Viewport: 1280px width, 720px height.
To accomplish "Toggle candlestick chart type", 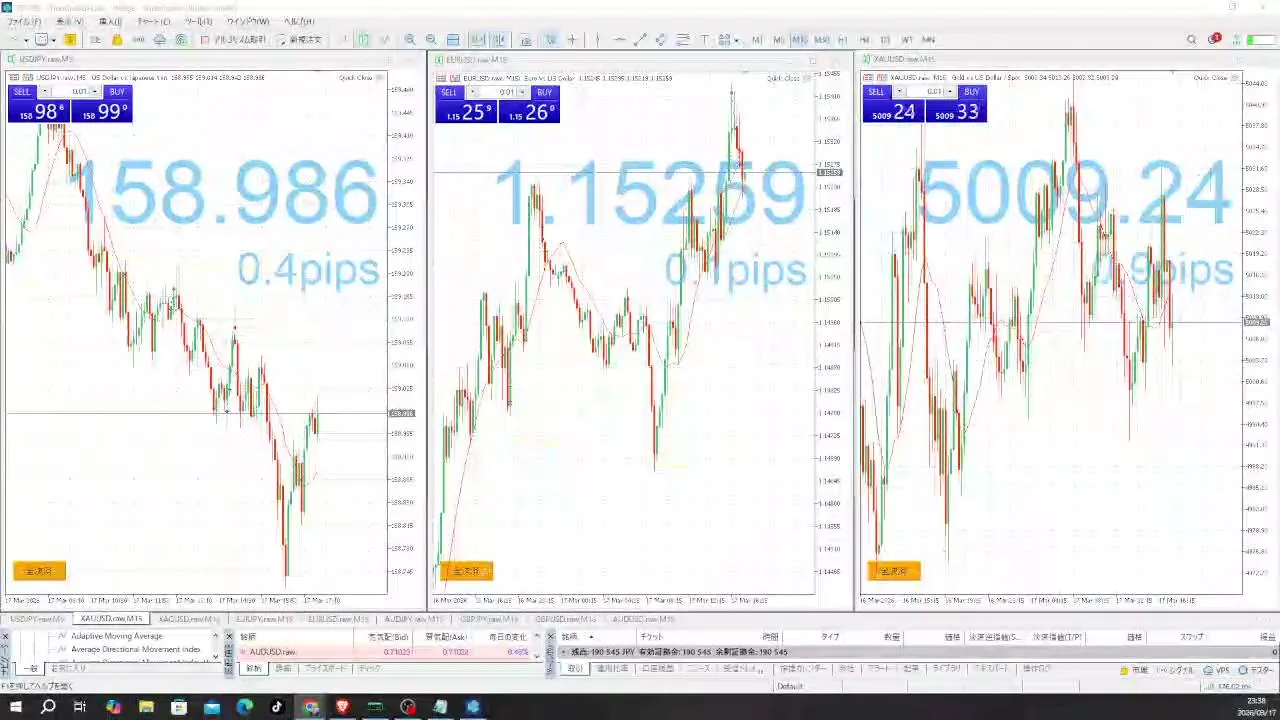I will click(363, 40).
